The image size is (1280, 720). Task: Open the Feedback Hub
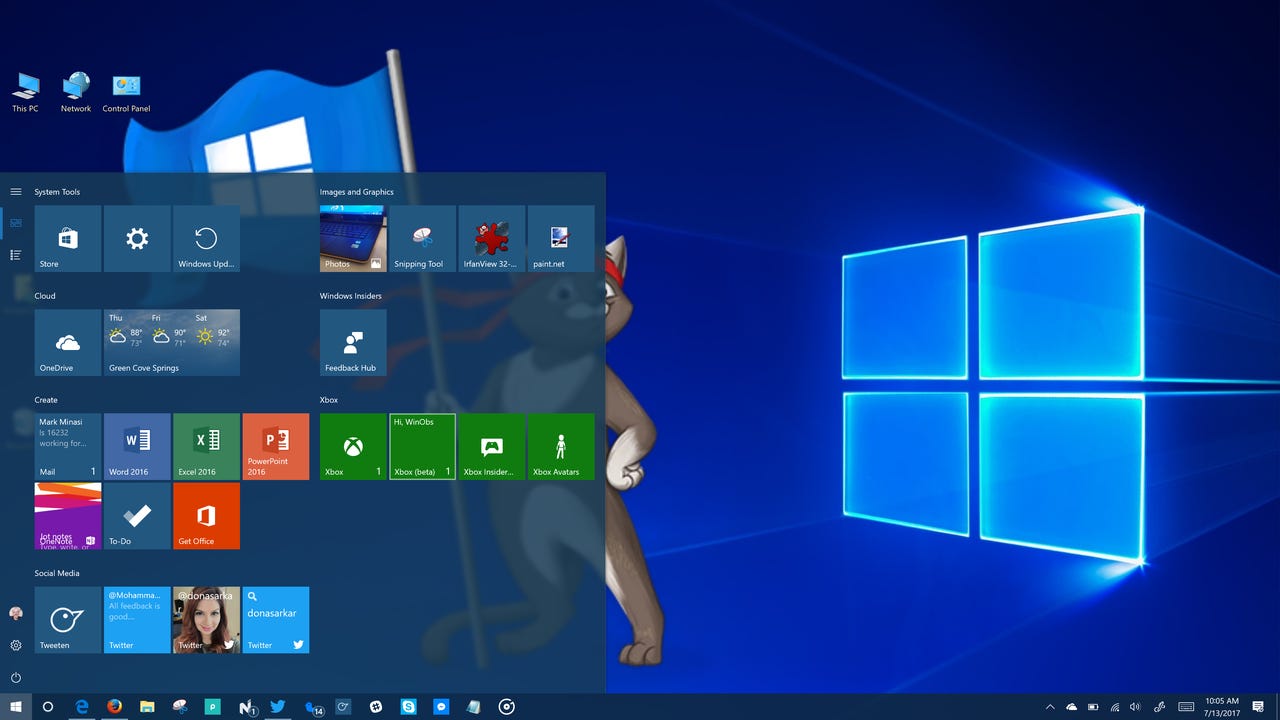(x=352, y=342)
